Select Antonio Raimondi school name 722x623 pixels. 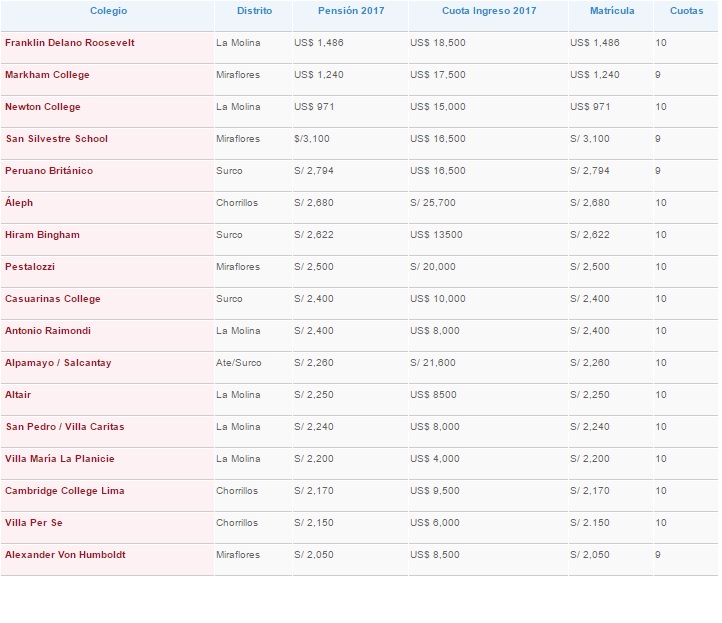(x=48, y=331)
